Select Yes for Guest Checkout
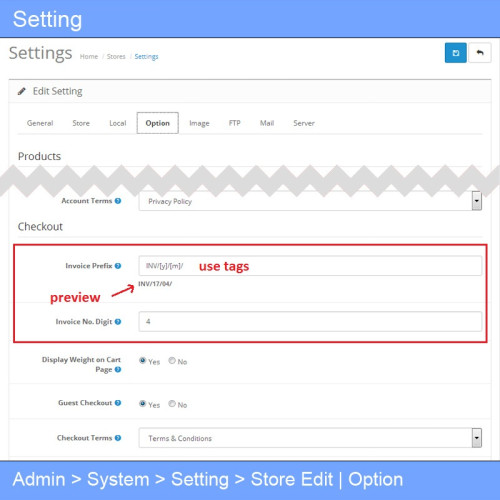 pos(143,404)
